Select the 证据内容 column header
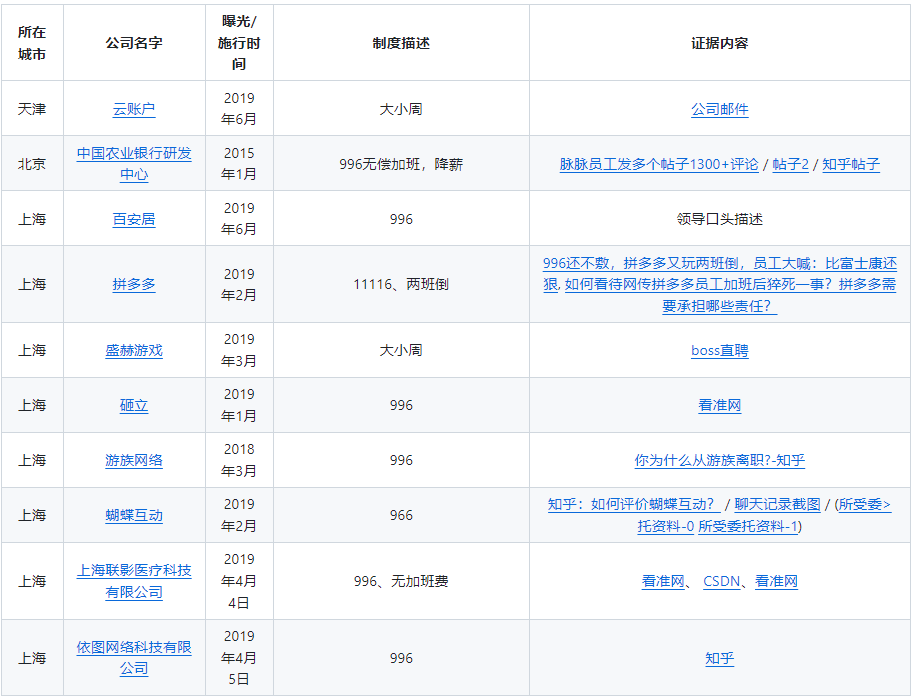Image resolution: width=911 pixels, height=696 pixels. coord(720,43)
